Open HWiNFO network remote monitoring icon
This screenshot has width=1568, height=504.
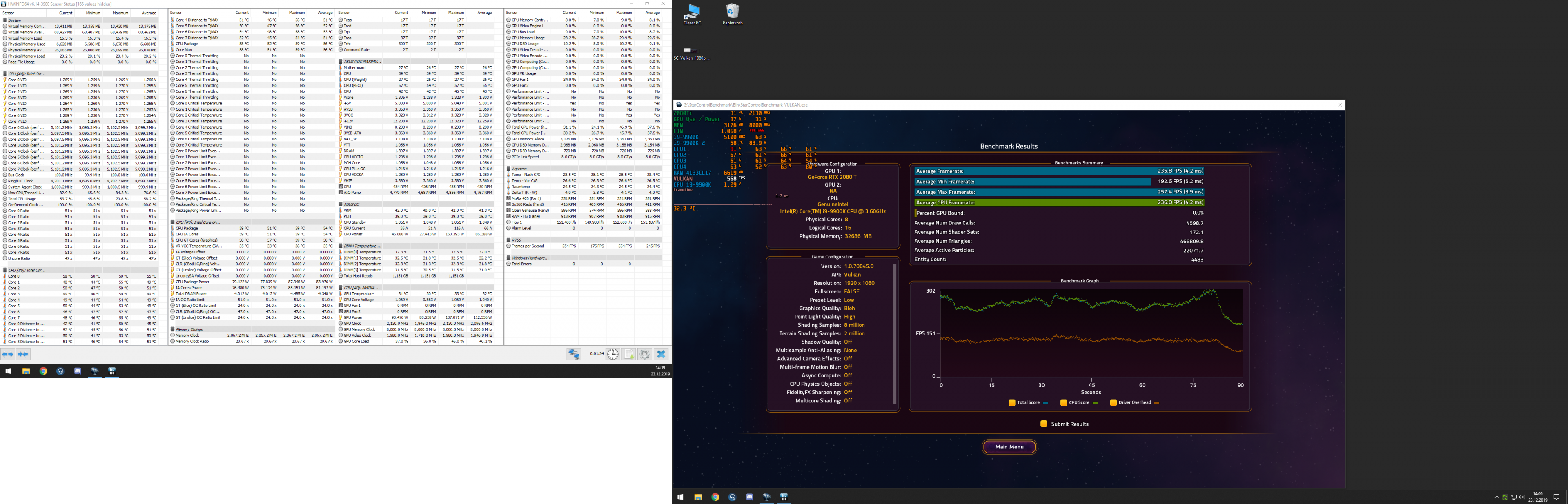574,354
